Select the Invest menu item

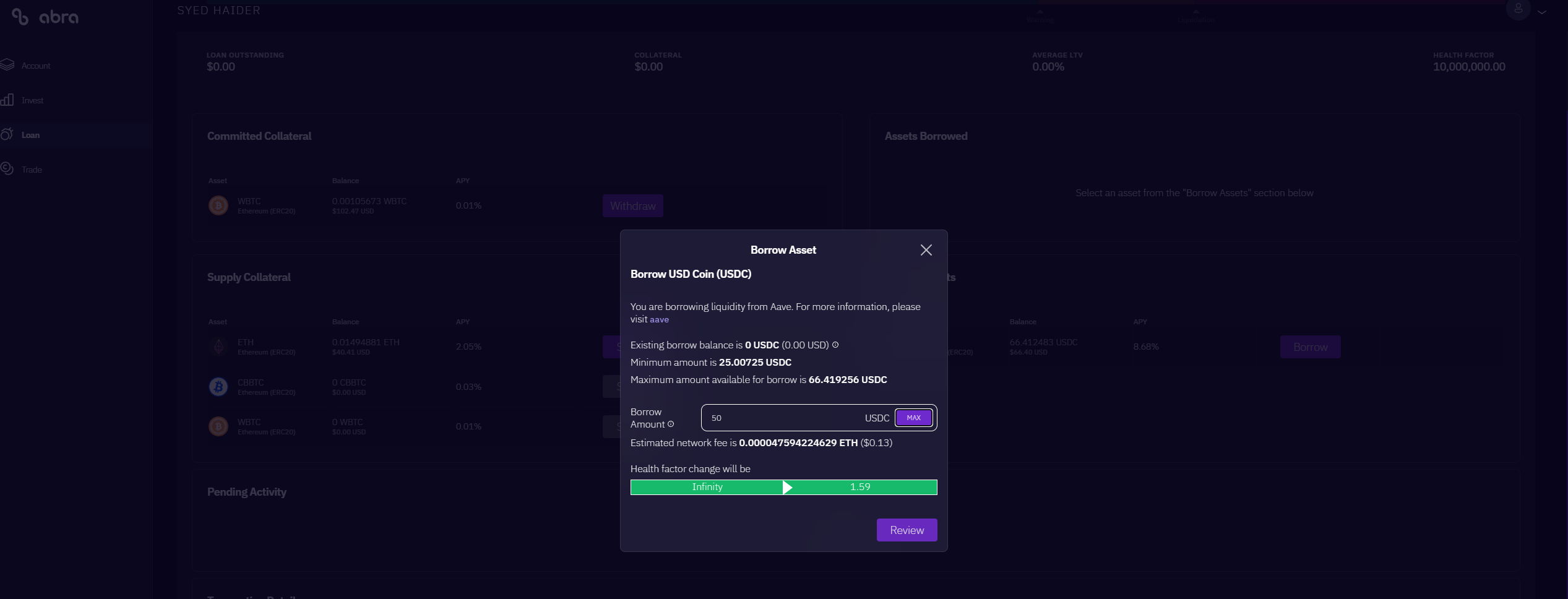click(32, 100)
